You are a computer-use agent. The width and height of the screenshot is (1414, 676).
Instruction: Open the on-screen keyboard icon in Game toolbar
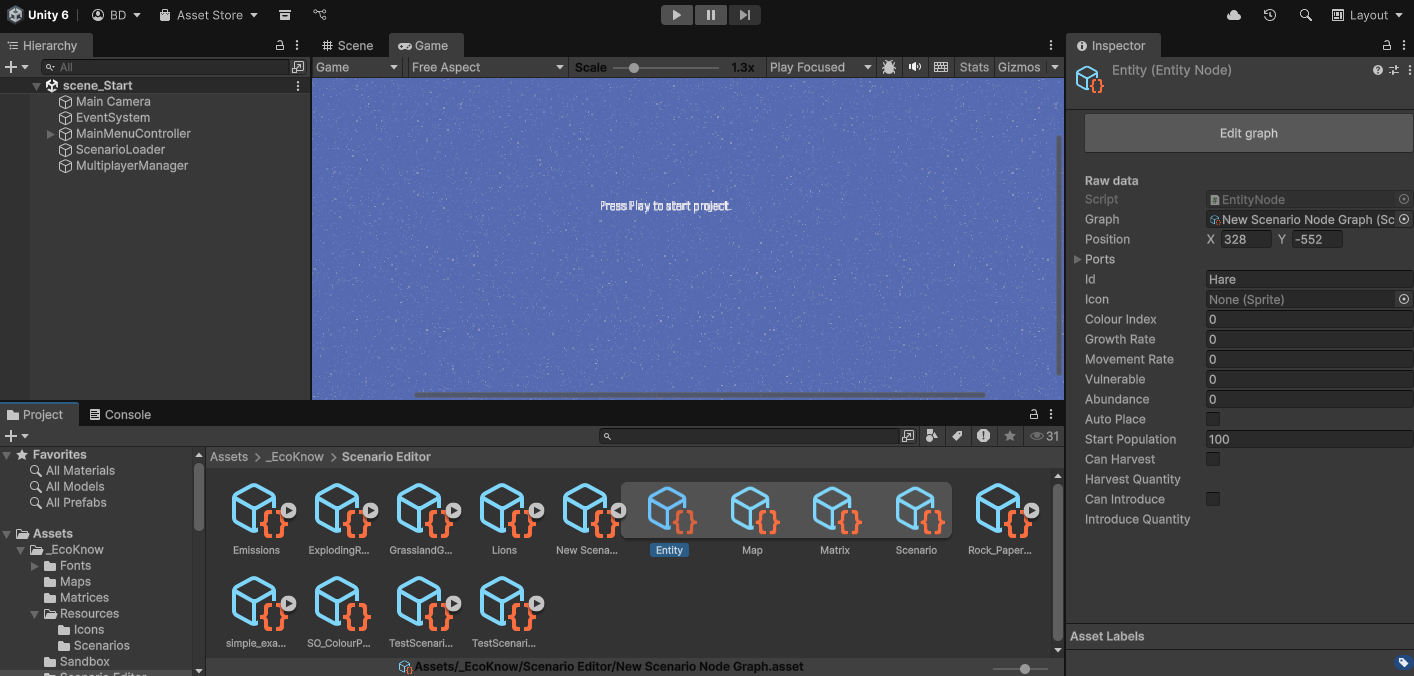(x=940, y=67)
